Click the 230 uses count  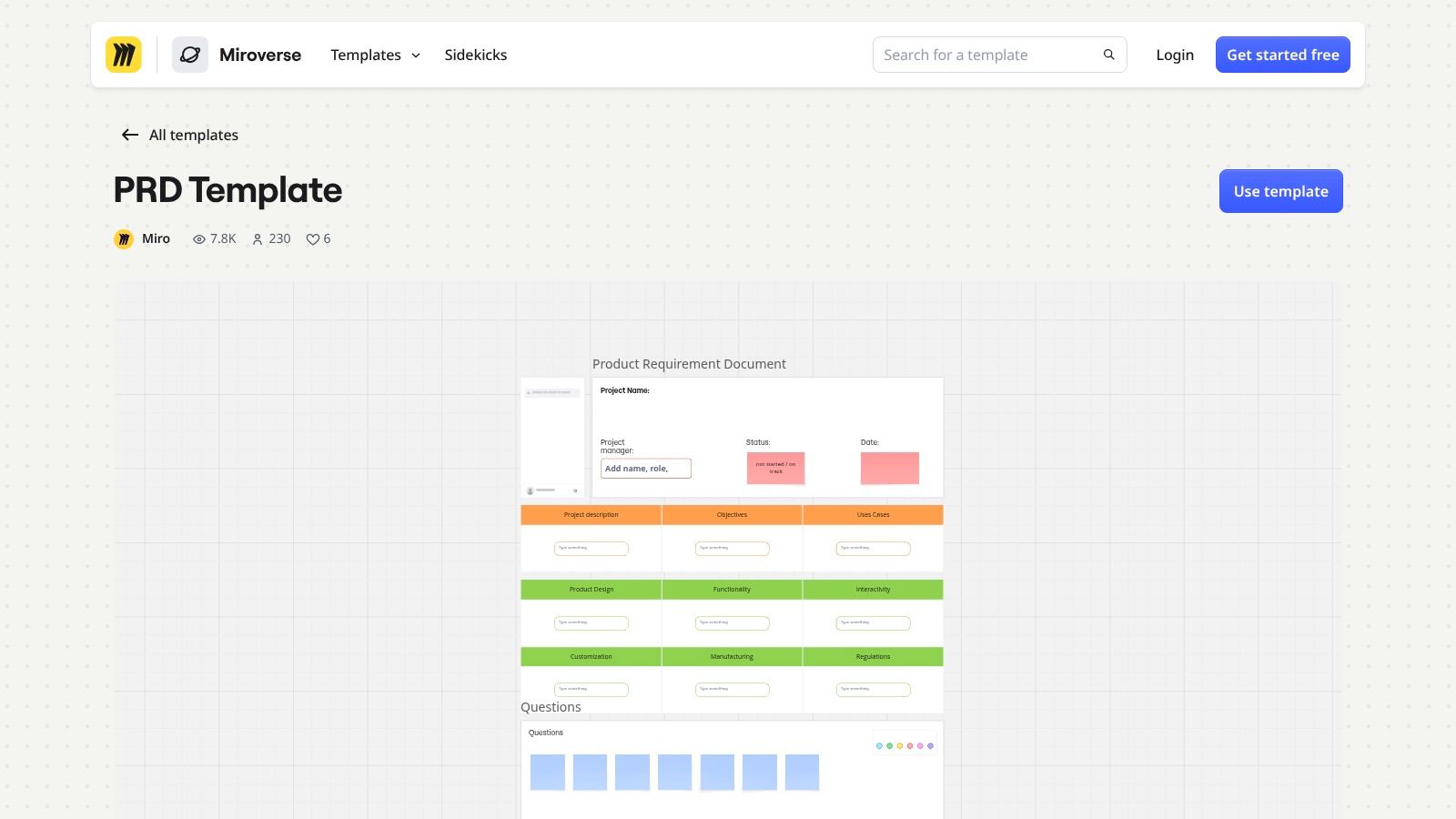279,238
